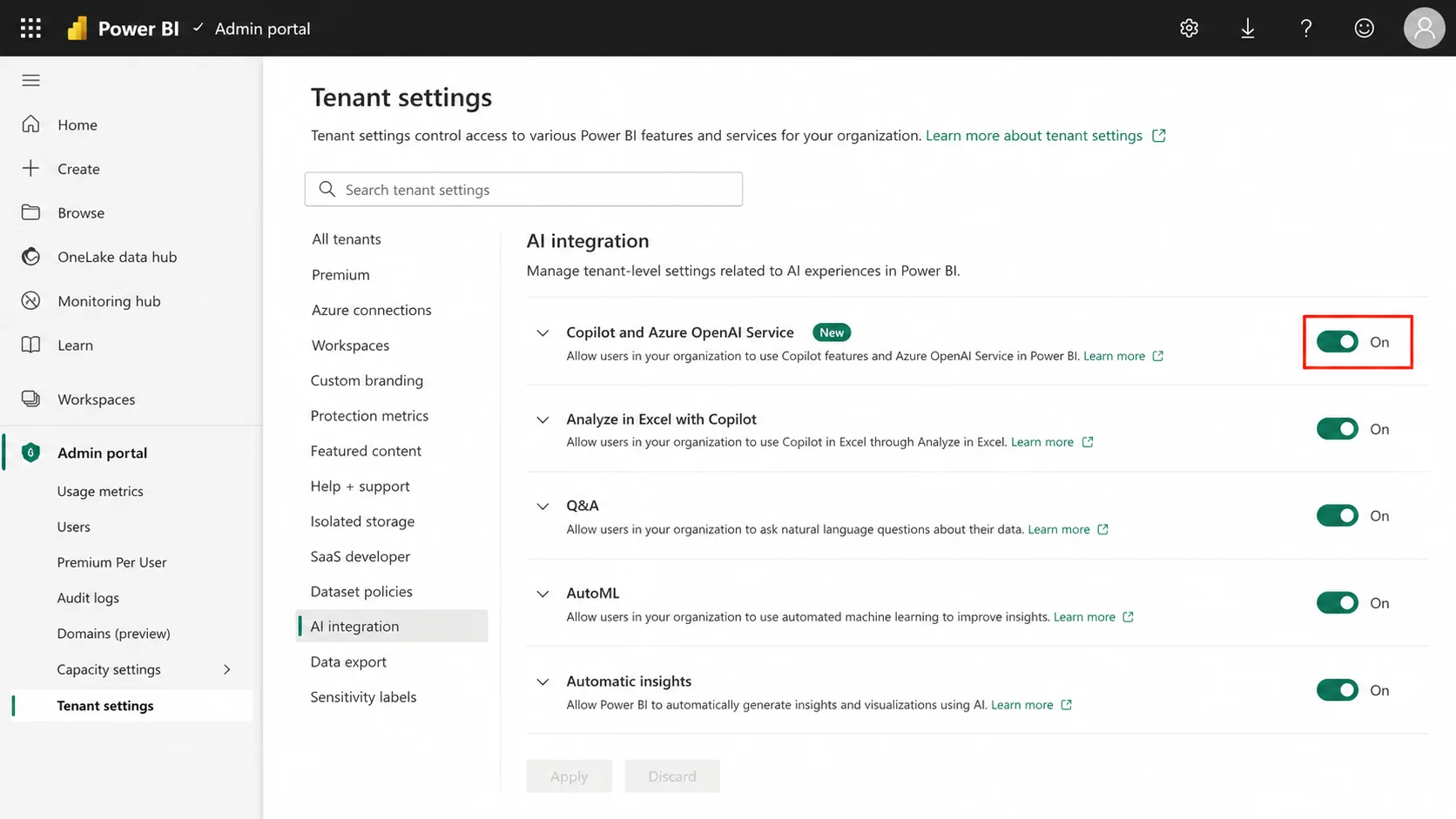Select AI integration category
The width and height of the screenshot is (1456, 819).
pos(392,626)
